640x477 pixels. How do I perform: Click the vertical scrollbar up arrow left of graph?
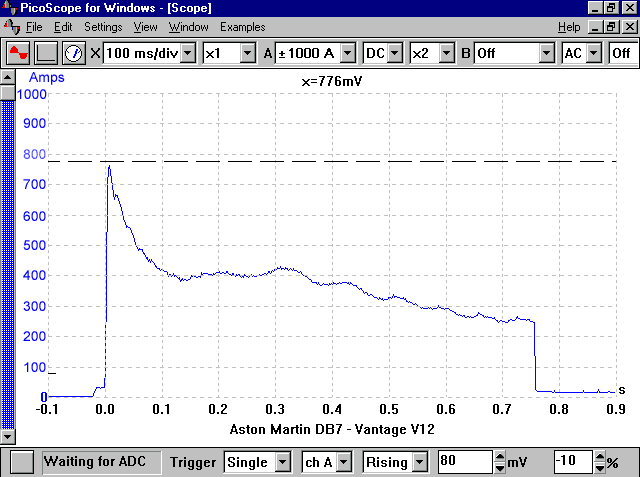pos(7,76)
